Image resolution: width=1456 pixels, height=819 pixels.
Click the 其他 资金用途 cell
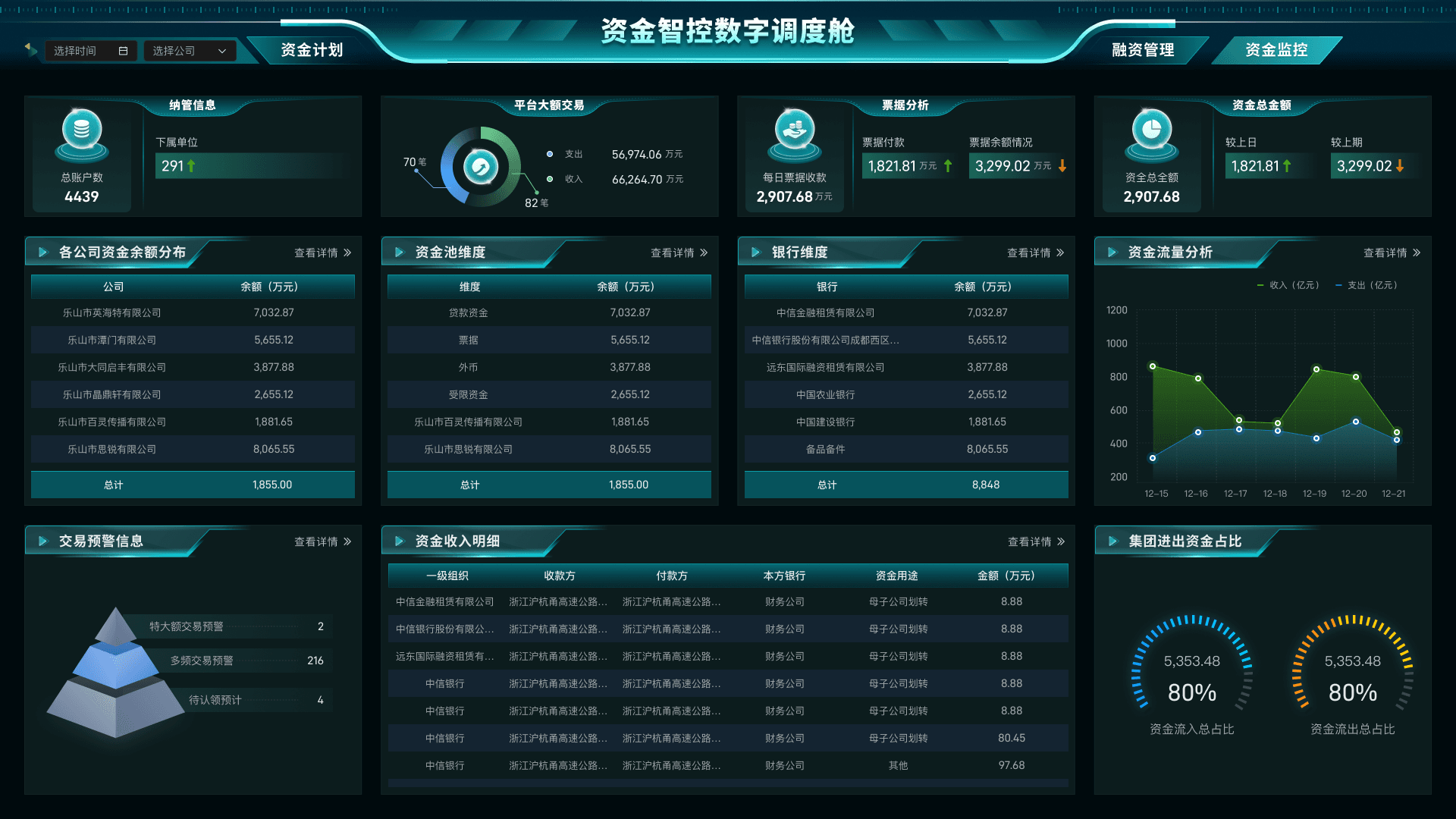coord(898,765)
